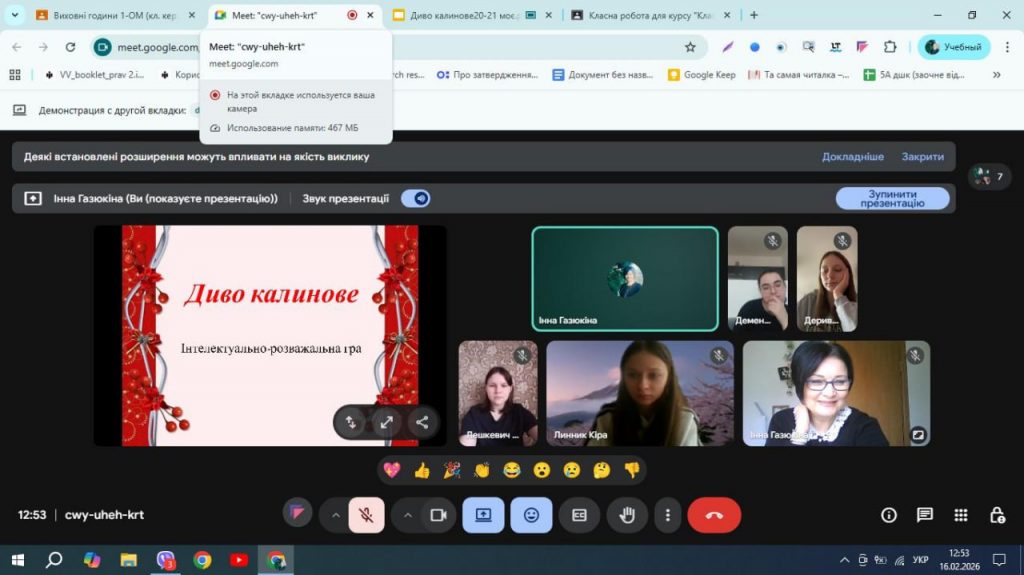This screenshot has width=1024, height=575.
Task: Select the Линник Кіра video tile
Action: 639,393
